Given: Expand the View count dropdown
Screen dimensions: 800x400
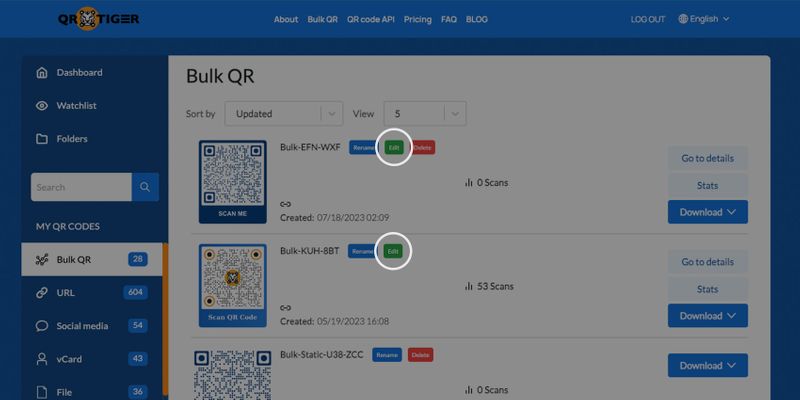Looking at the screenshot, I should [424, 114].
